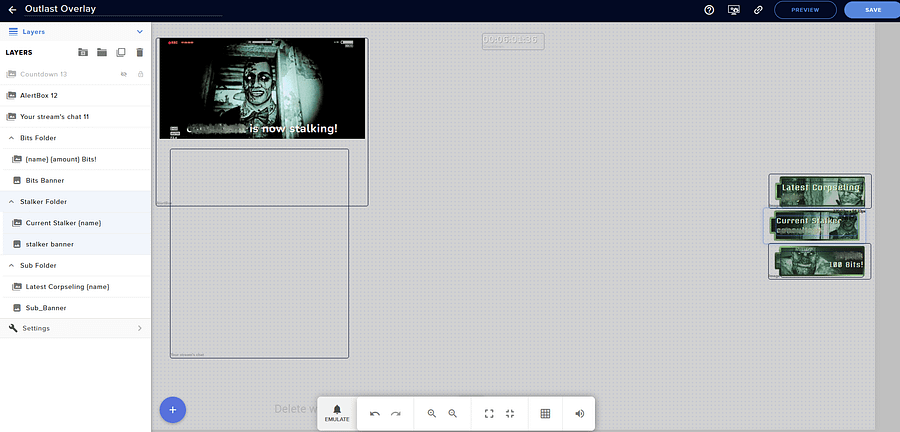Image resolution: width=900 pixels, height=432 pixels.
Task: Toggle the canvas grid
Action: pyautogui.click(x=545, y=414)
